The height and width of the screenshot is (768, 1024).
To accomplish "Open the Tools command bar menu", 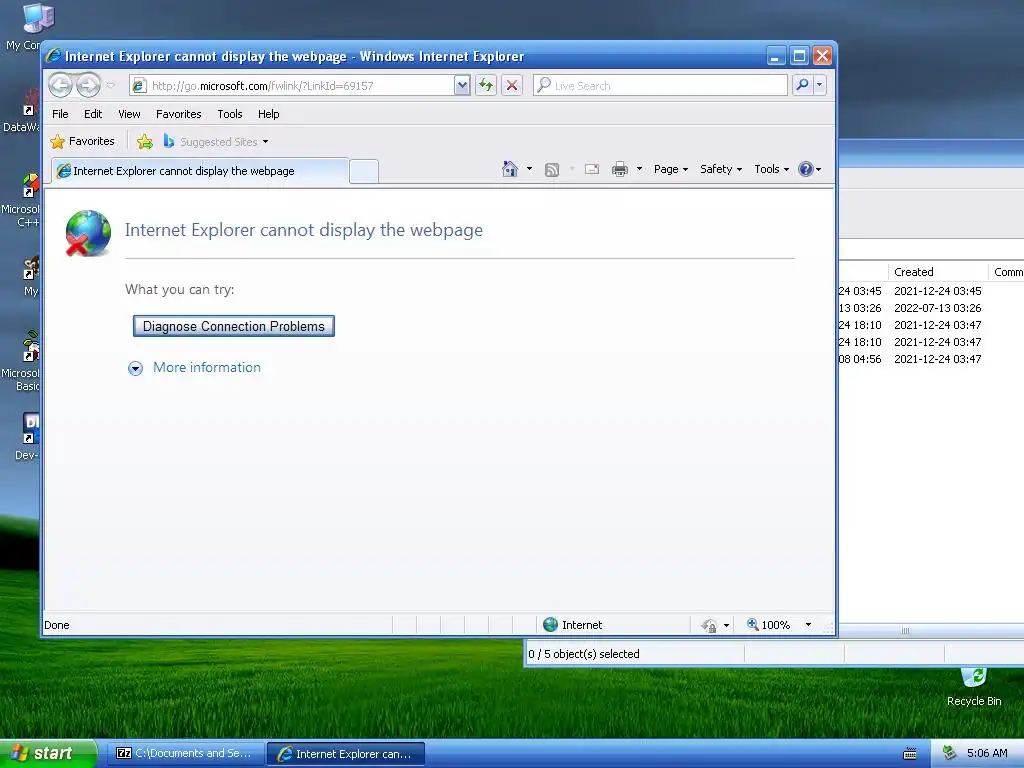I will pos(771,169).
